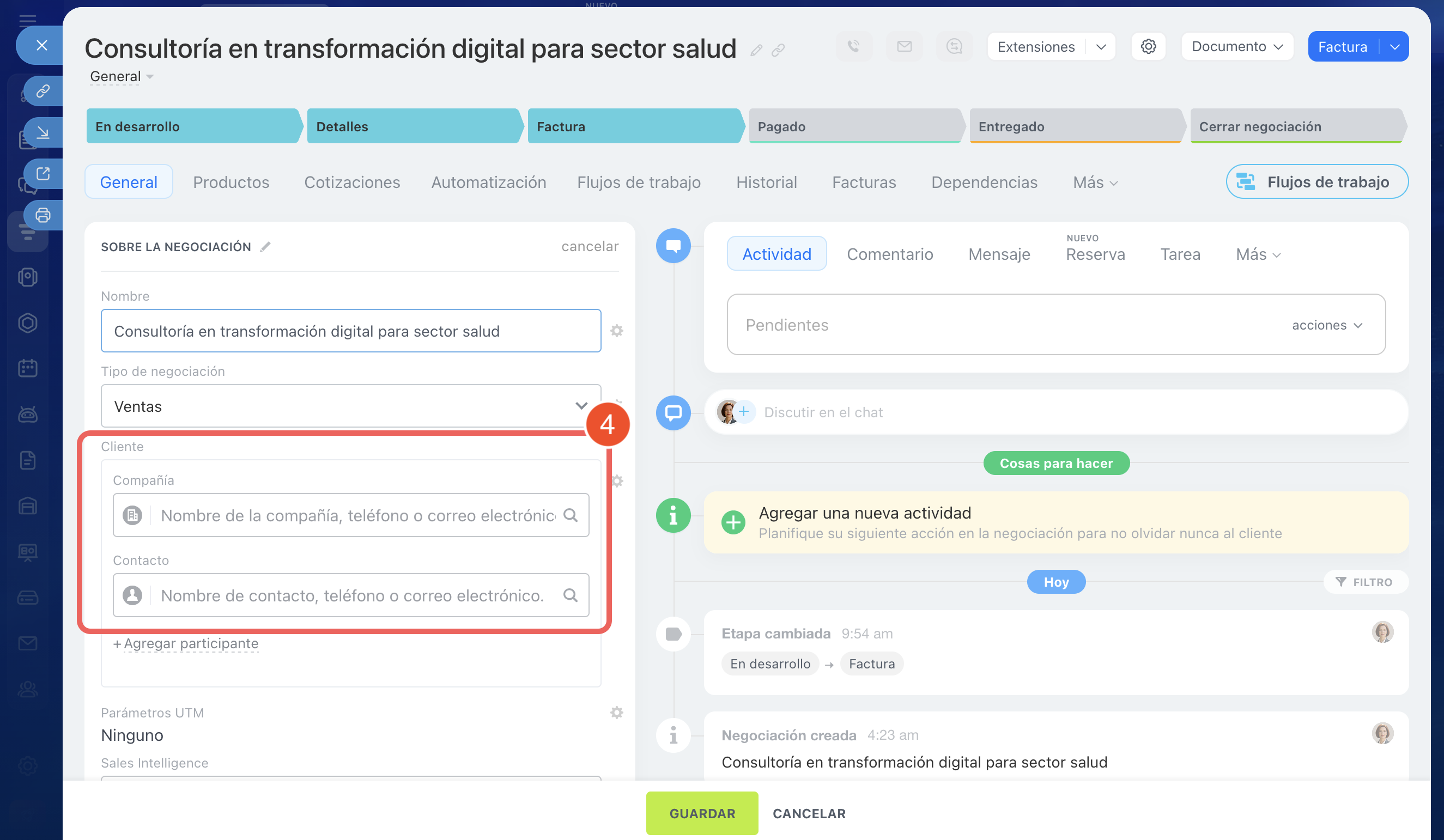Click the green GUARDAR button
This screenshot has height=840, width=1444.
(702, 813)
